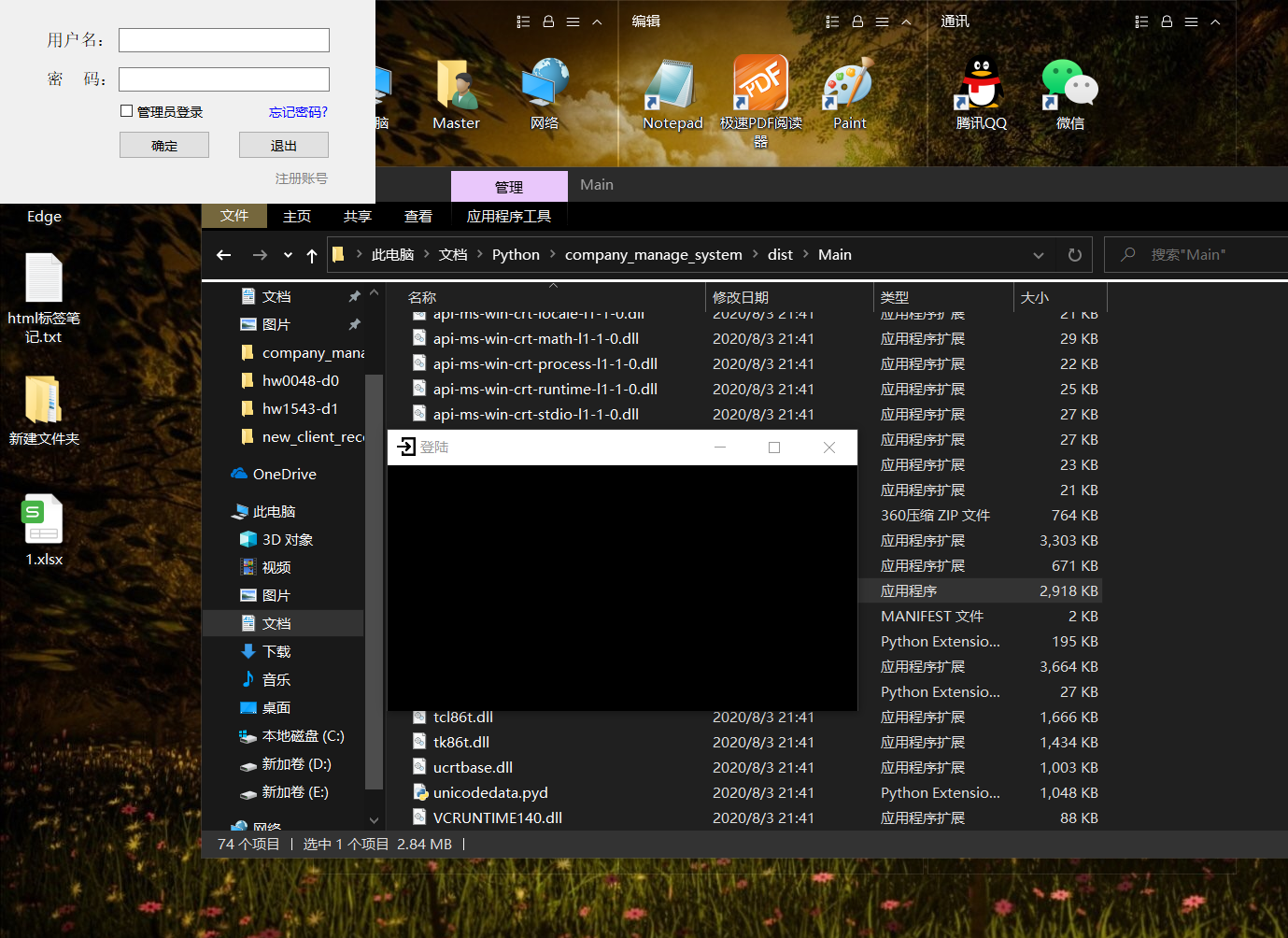The width and height of the screenshot is (1288, 938).
Task: Expand breadcrumb chevron after 此电脑
Action: point(427,254)
